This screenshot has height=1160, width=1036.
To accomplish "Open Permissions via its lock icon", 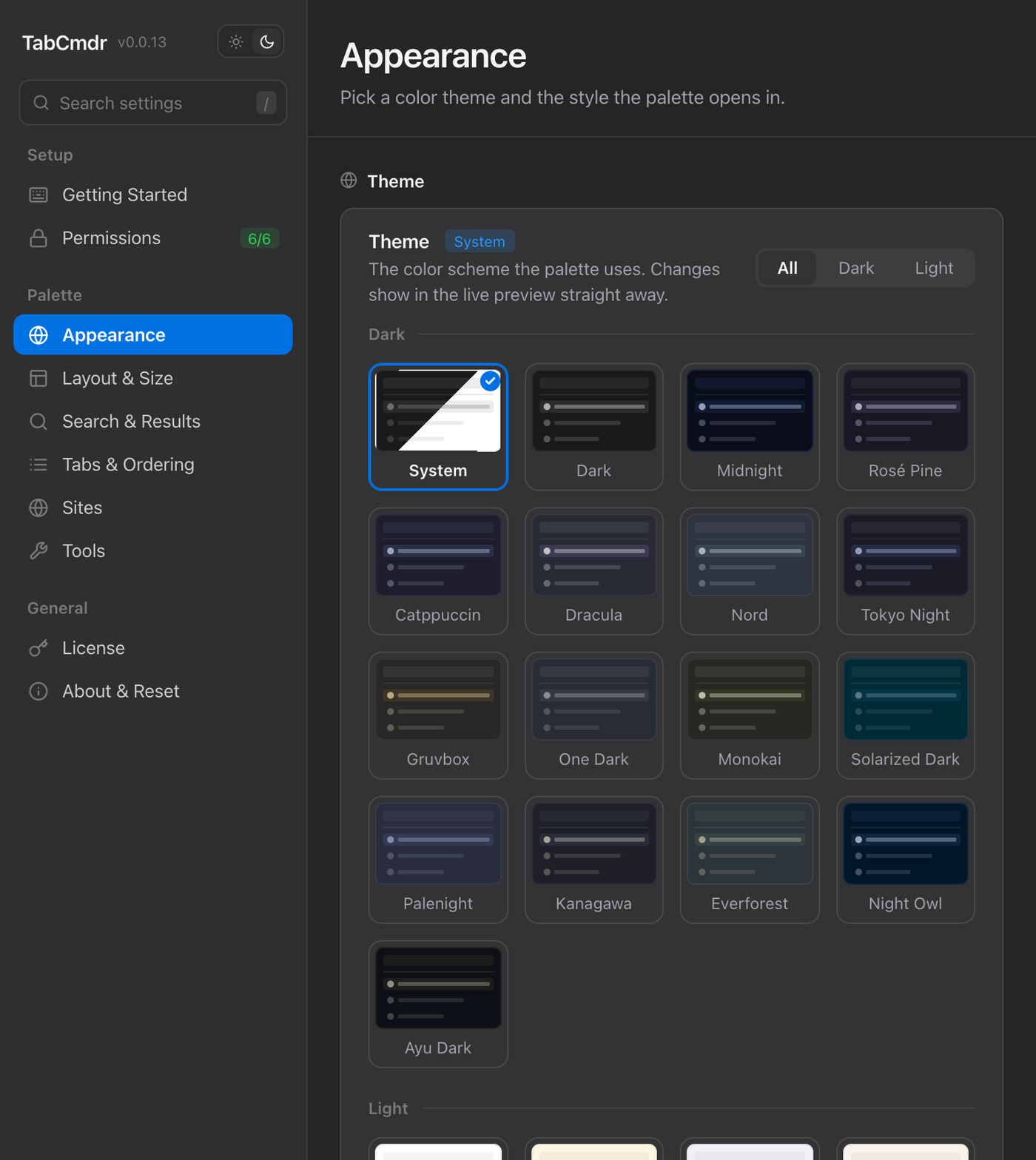I will click(x=38, y=238).
